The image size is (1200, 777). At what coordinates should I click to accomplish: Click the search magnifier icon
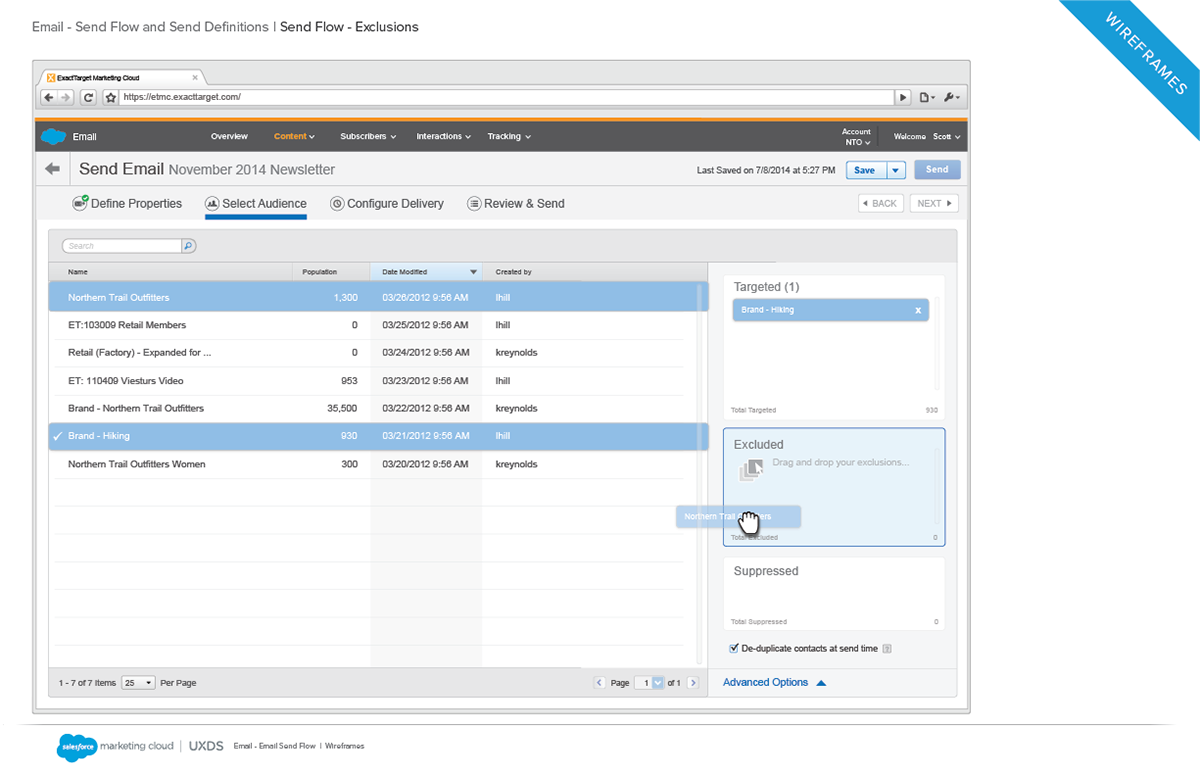pos(188,245)
